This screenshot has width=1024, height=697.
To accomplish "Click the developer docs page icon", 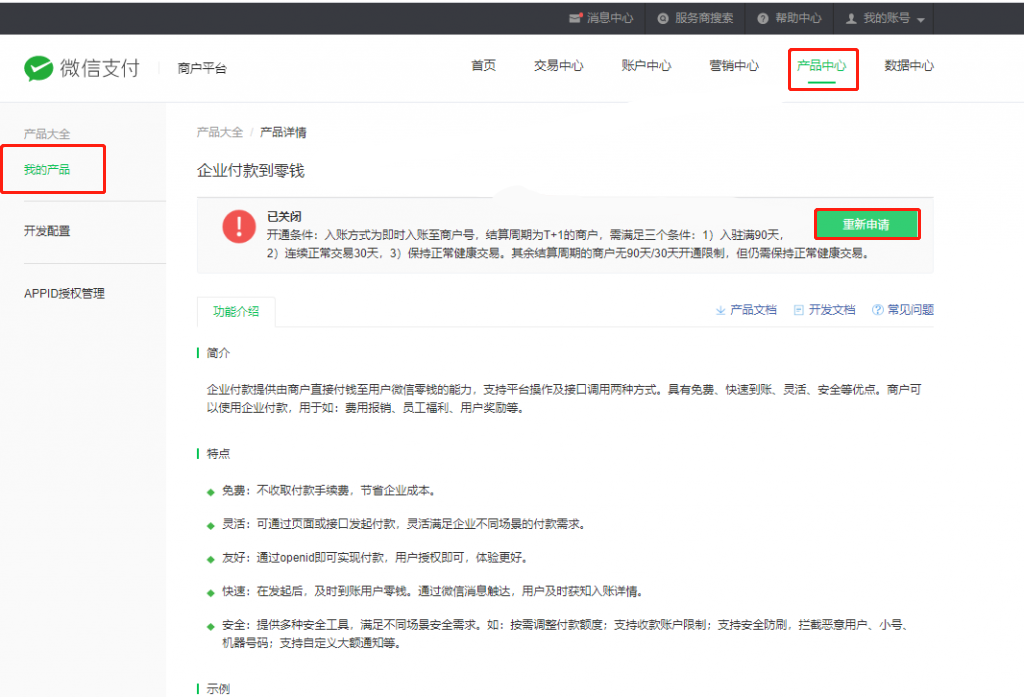I will [x=798, y=310].
